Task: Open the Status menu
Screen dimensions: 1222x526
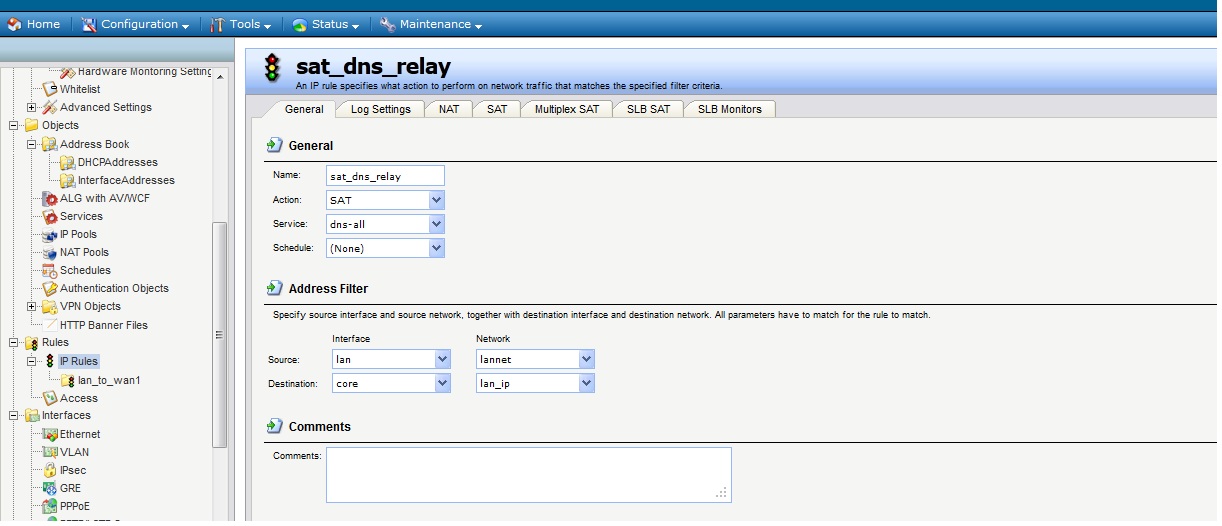Action: click(326, 24)
